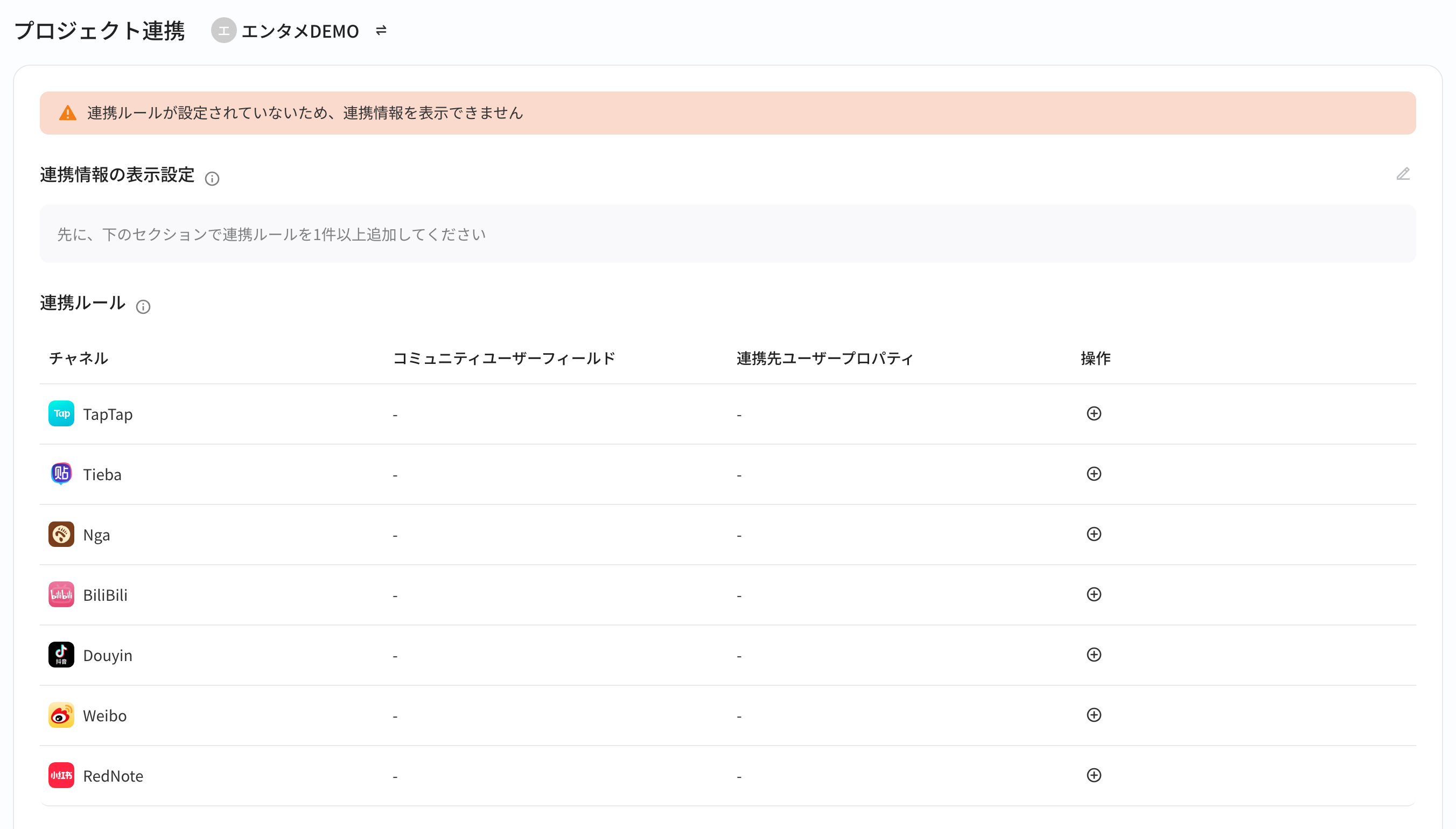The width and height of the screenshot is (1456, 829).
Task: Open info tooltip next to 連携ルール
Action: coord(143,307)
